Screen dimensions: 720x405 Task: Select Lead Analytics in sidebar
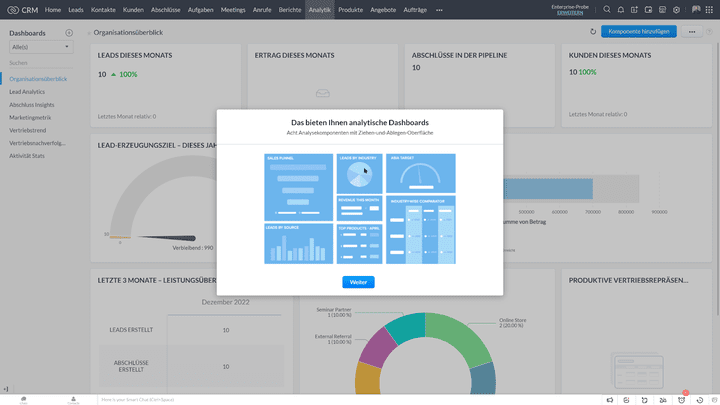point(27,92)
